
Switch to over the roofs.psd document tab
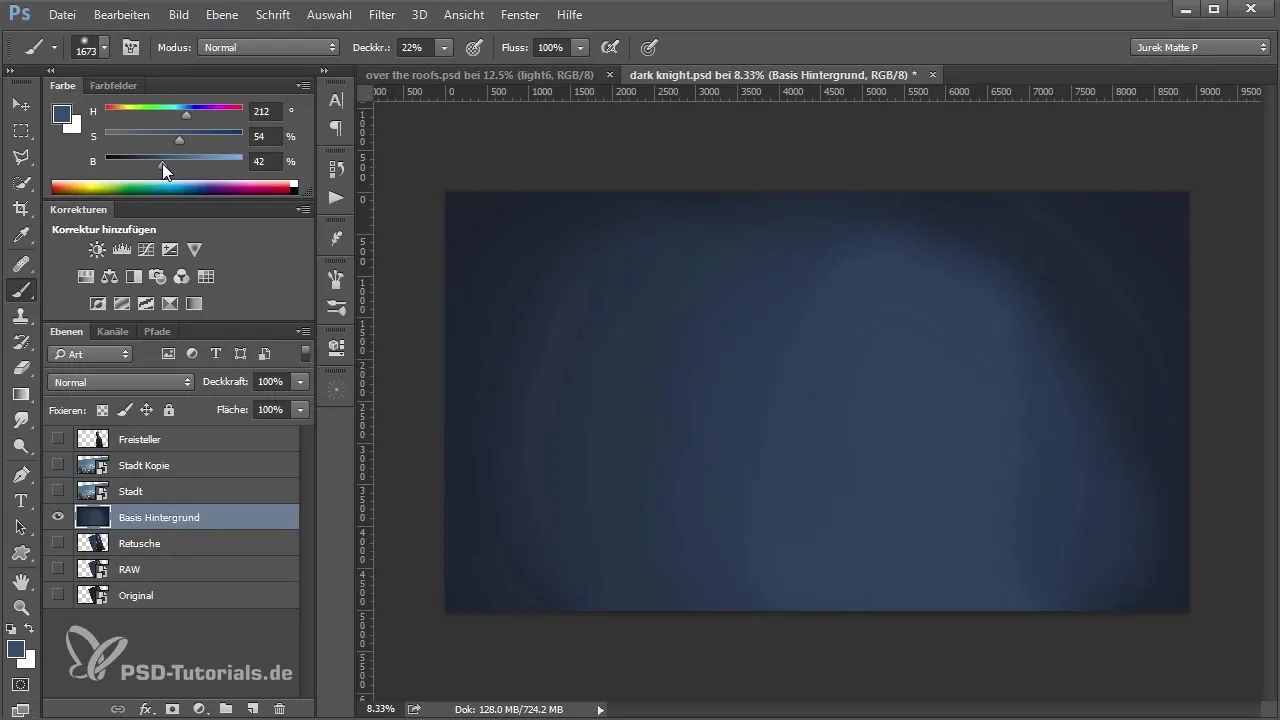(x=480, y=75)
